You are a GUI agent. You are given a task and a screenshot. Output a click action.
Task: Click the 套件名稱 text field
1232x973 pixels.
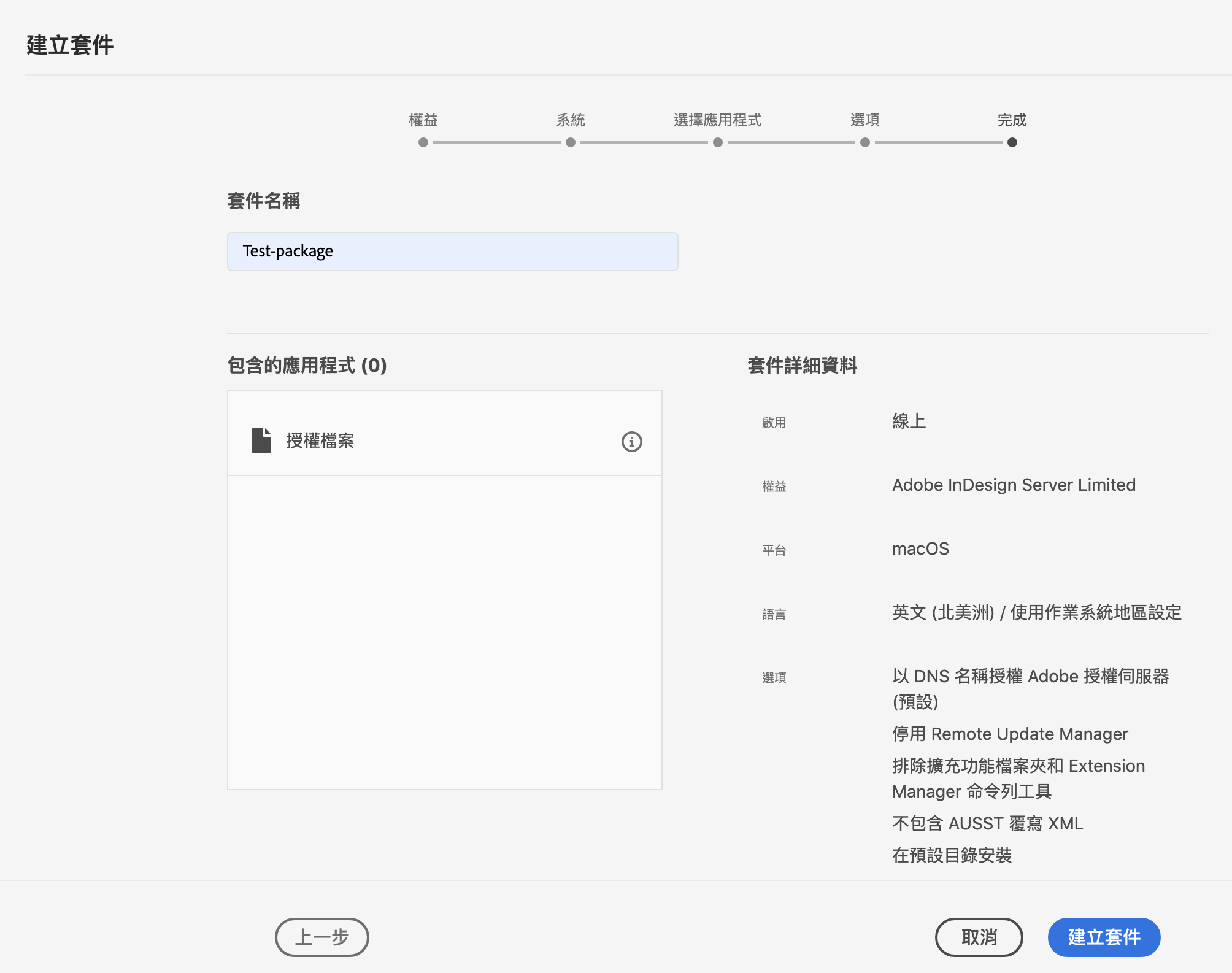pos(452,252)
